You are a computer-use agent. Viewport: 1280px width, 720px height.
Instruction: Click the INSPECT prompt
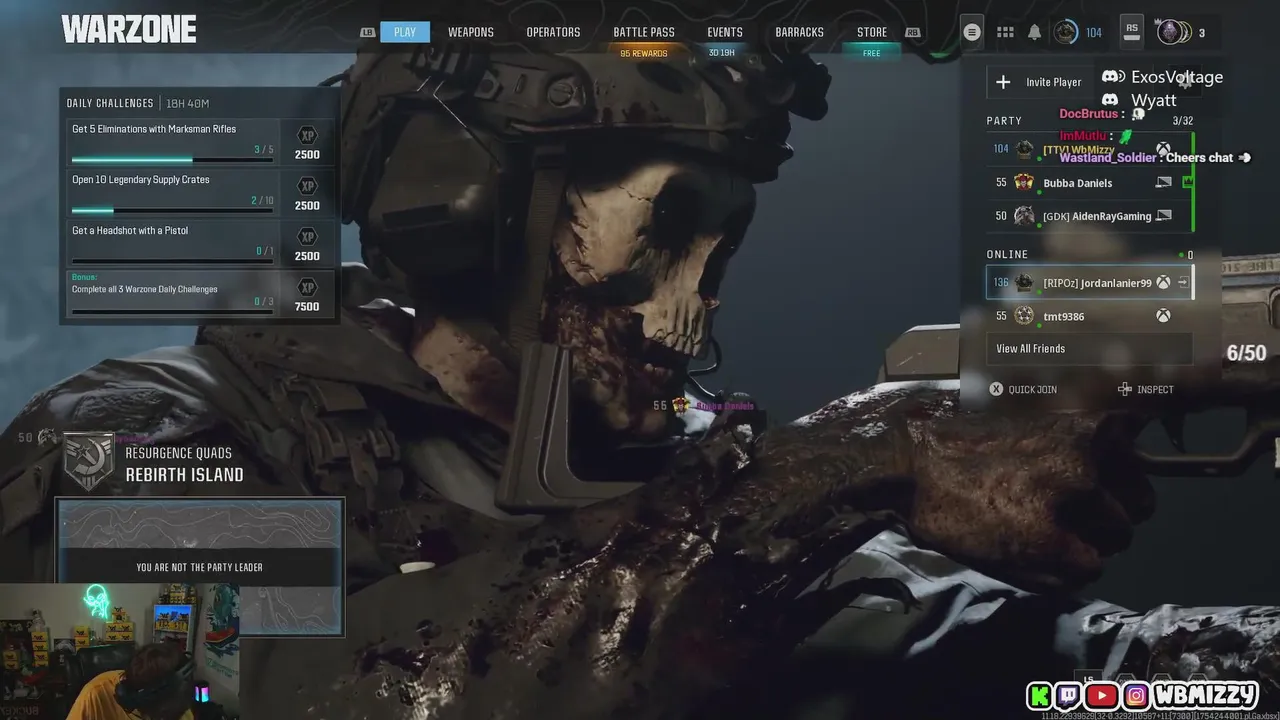(1145, 389)
